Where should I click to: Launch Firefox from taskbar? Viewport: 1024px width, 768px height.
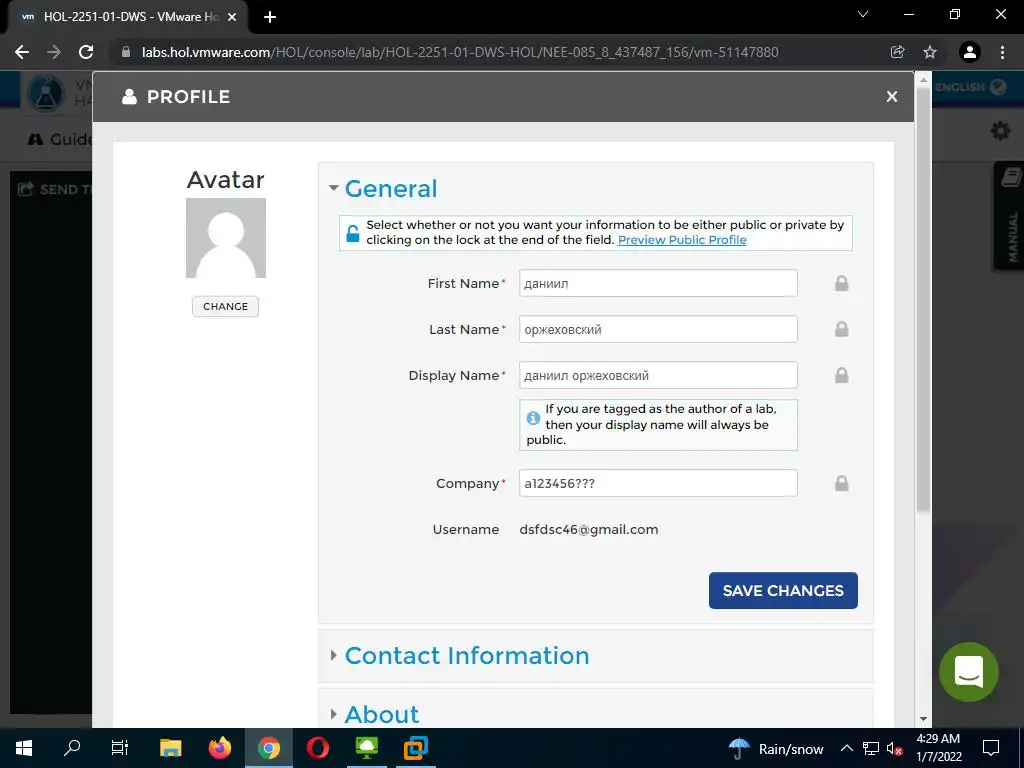click(x=219, y=748)
